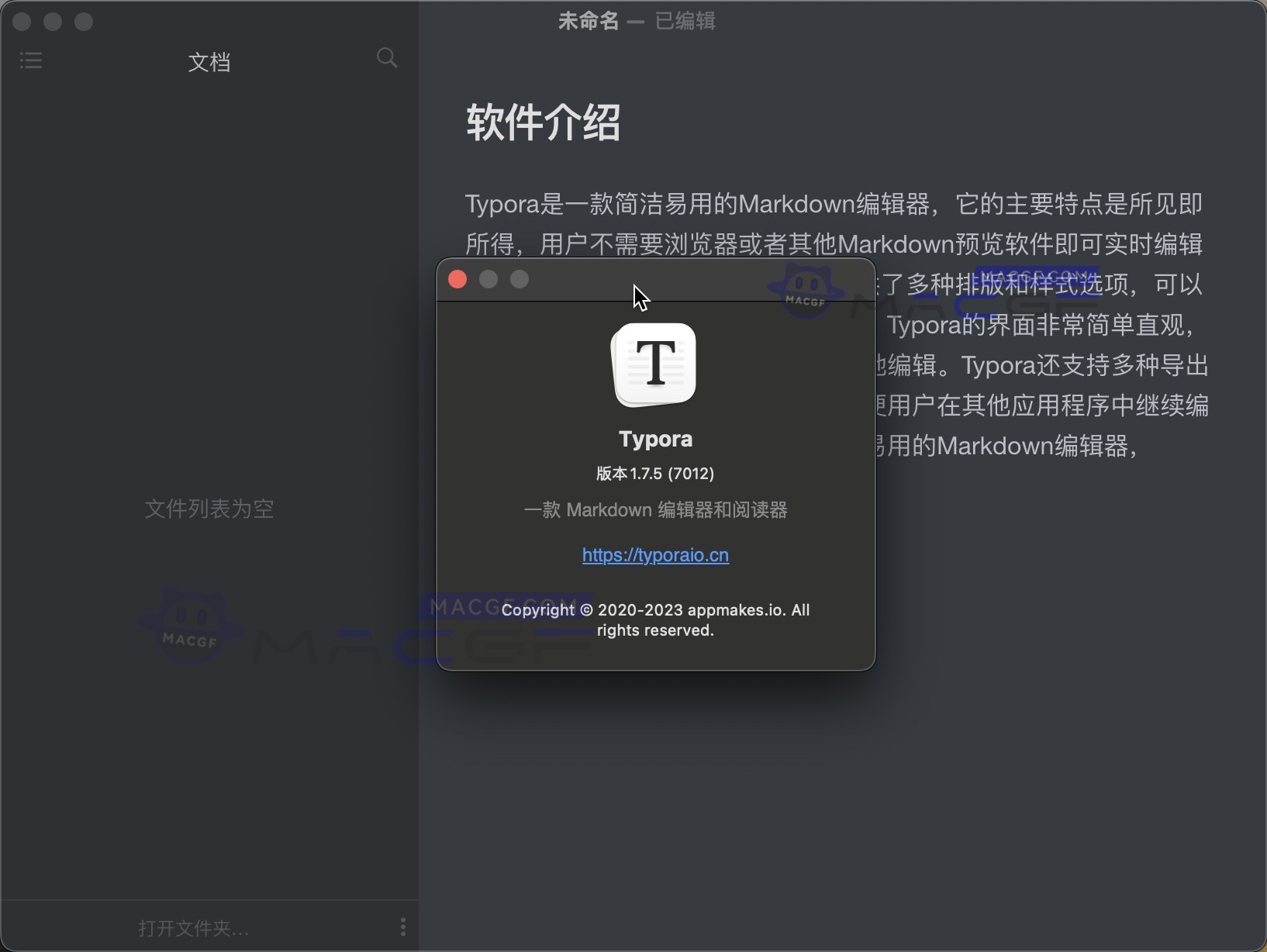
Task: Minimize the main Typora window
Action: pos(52,21)
